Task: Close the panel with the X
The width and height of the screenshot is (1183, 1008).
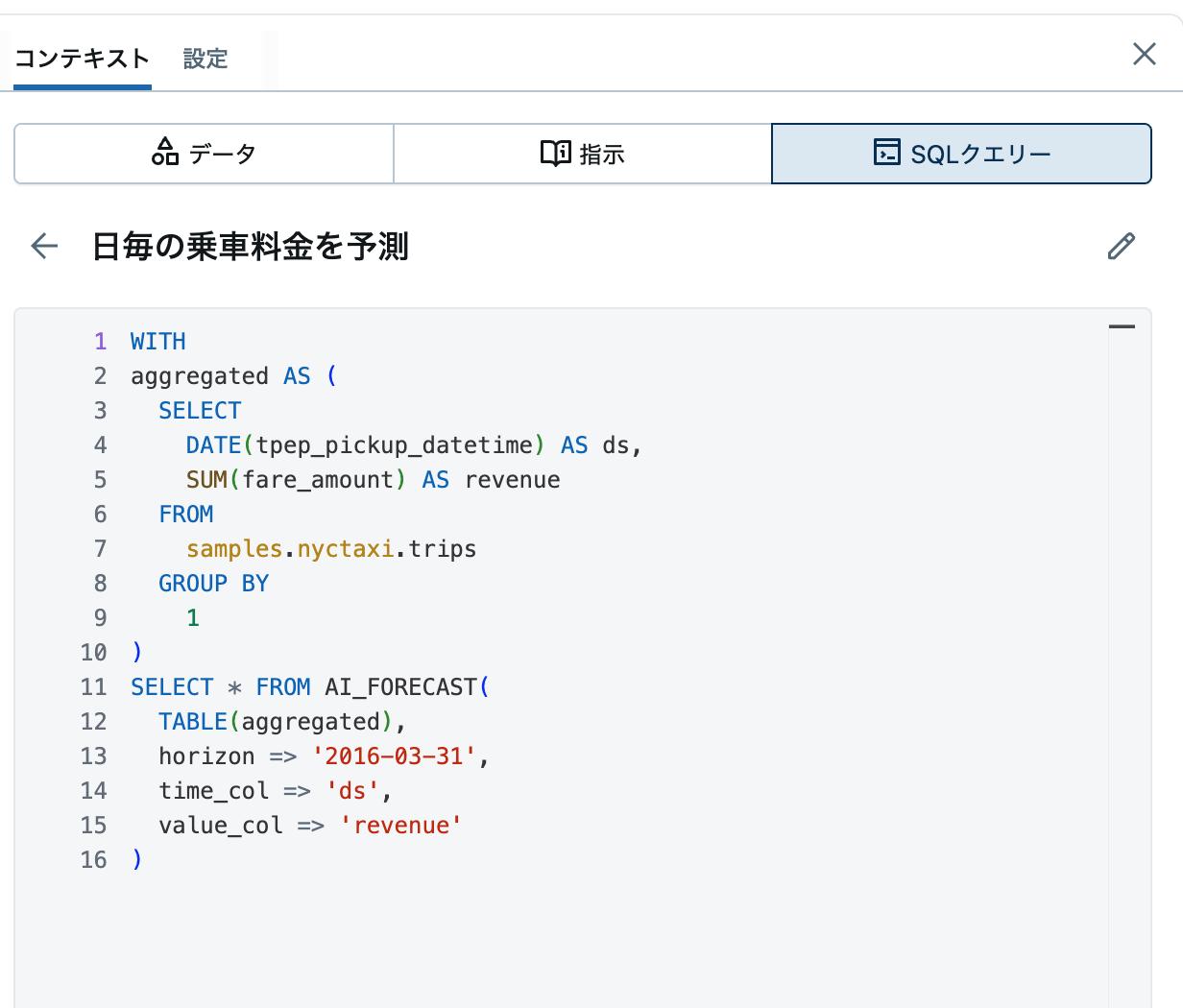Action: coord(1144,54)
